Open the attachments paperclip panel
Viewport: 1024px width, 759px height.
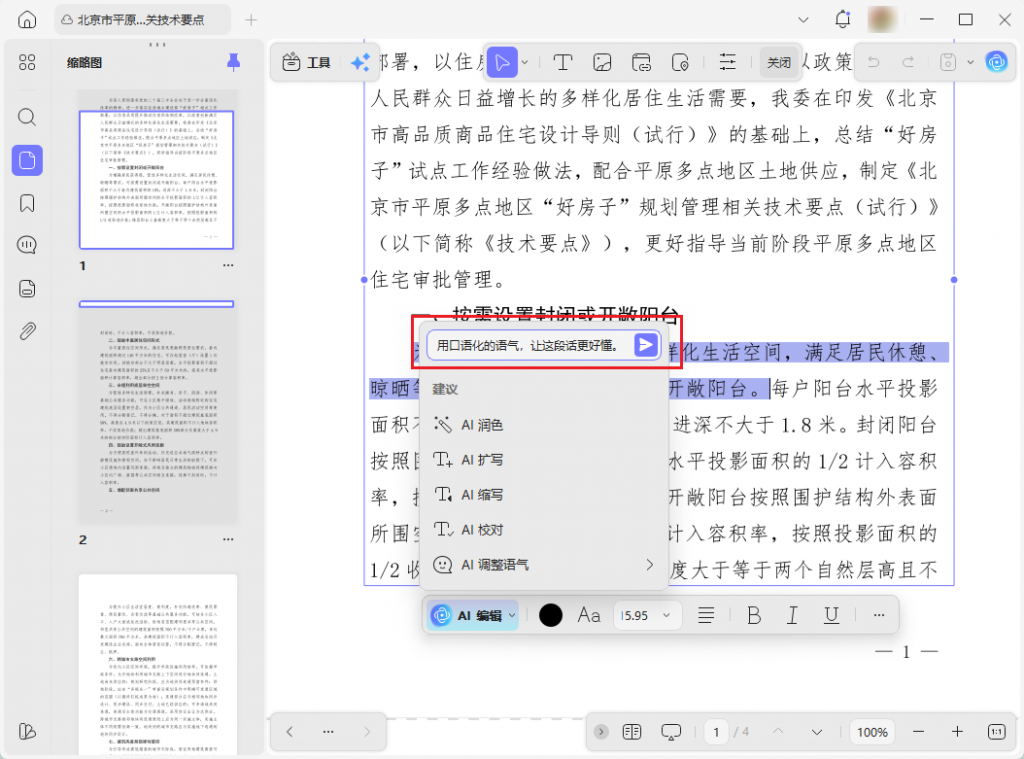[x=27, y=331]
